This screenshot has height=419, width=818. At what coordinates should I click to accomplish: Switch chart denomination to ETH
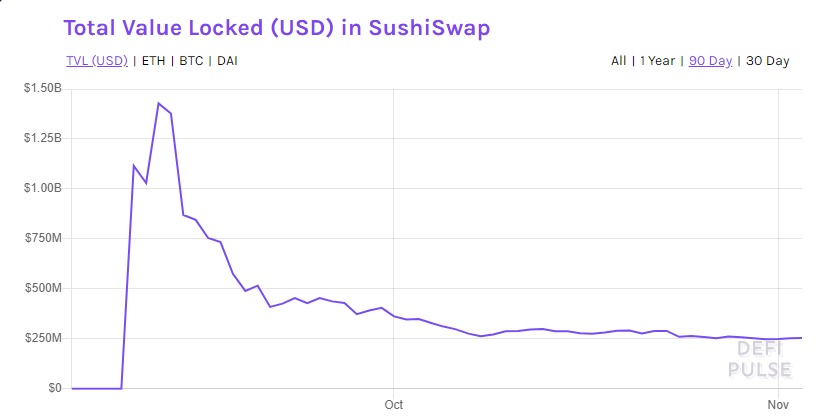(x=153, y=61)
